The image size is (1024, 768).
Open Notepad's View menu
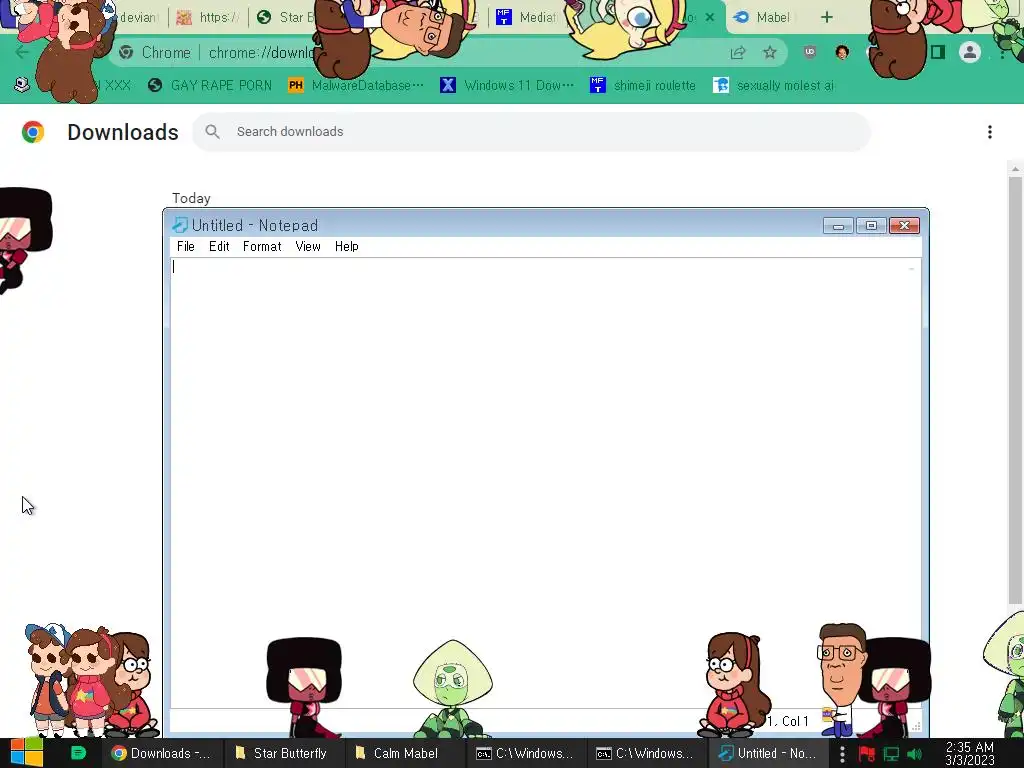pyautogui.click(x=308, y=246)
